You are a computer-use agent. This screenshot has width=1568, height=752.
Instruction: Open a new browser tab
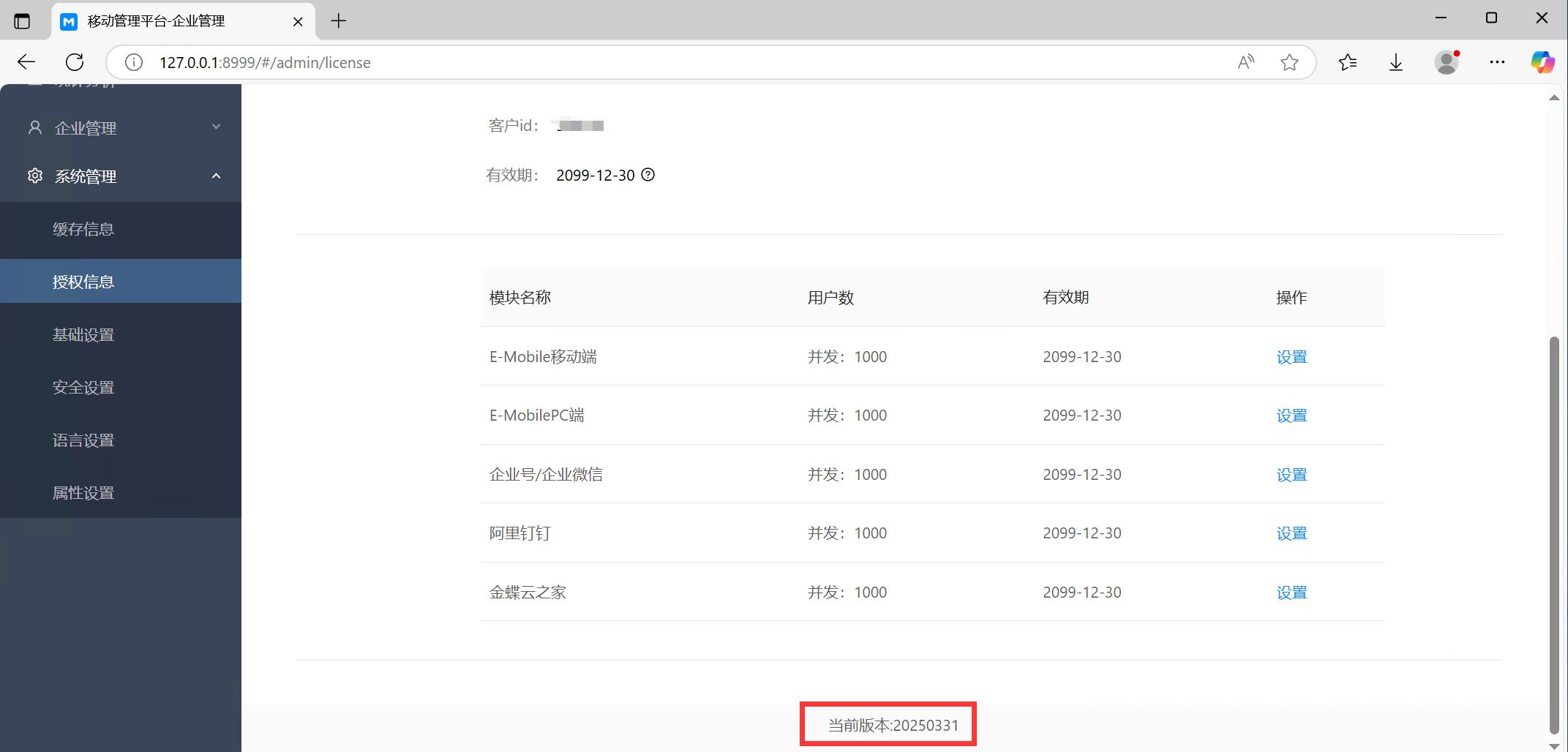tap(338, 20)
